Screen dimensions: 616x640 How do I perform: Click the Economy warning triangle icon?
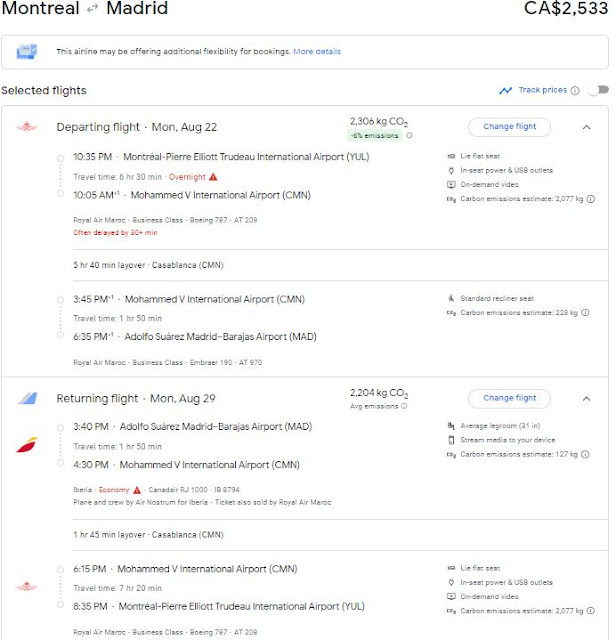[x=137, y=490]
